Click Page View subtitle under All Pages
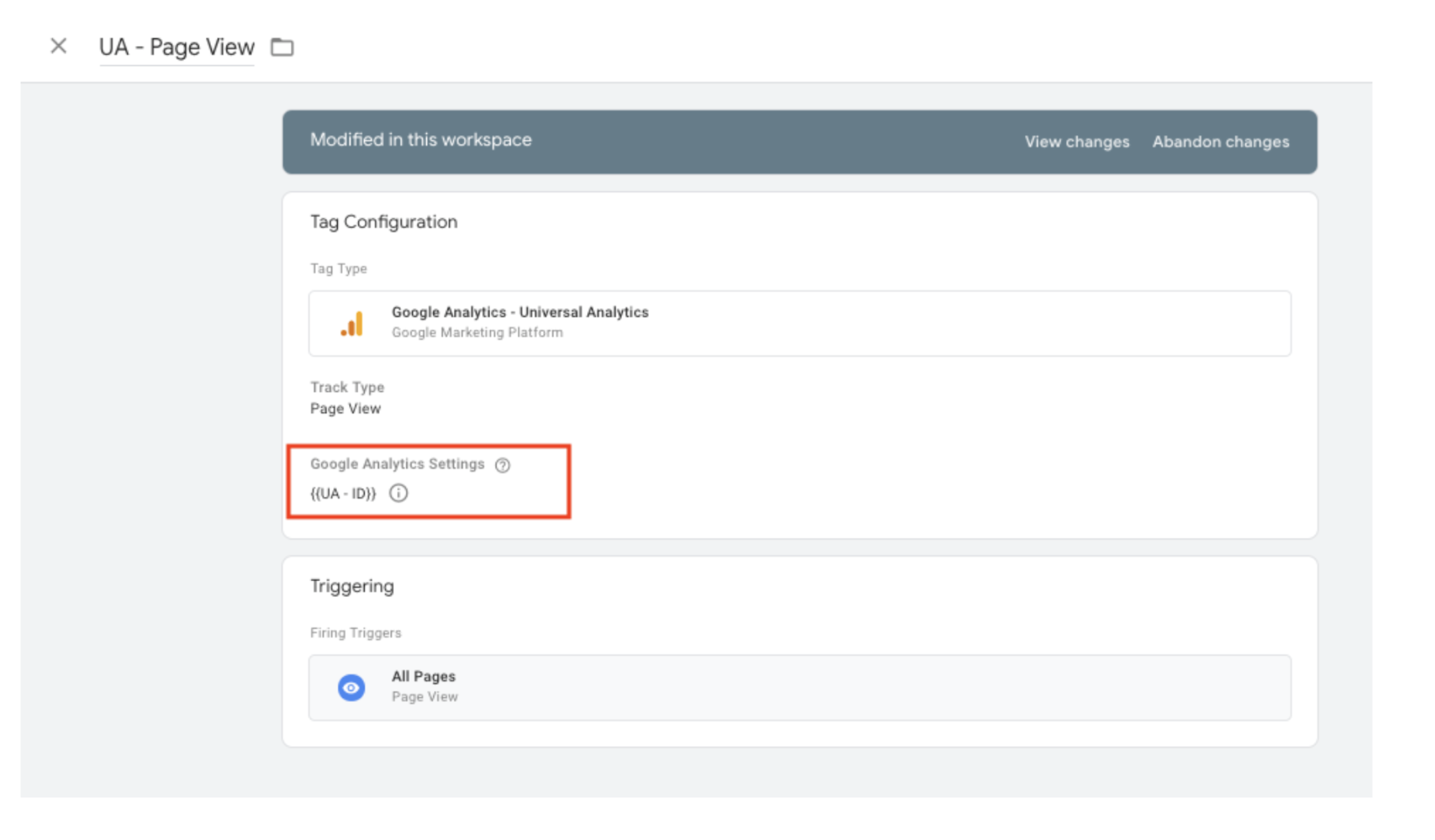The width and height of the screenshot is (1435, 840). click(424, 697)
